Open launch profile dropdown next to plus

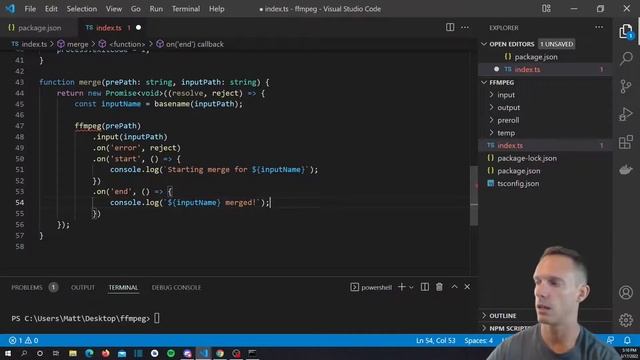(x=411, y=287)
